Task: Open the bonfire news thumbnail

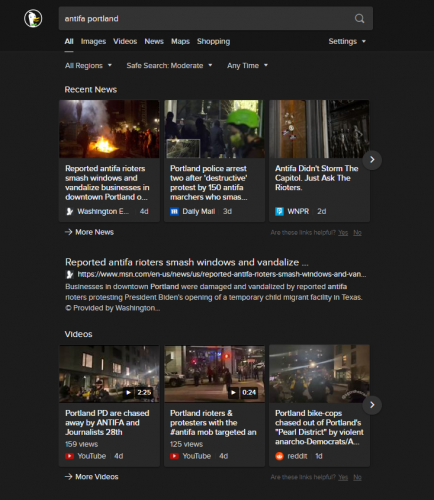Action: (x=109, y=129)
